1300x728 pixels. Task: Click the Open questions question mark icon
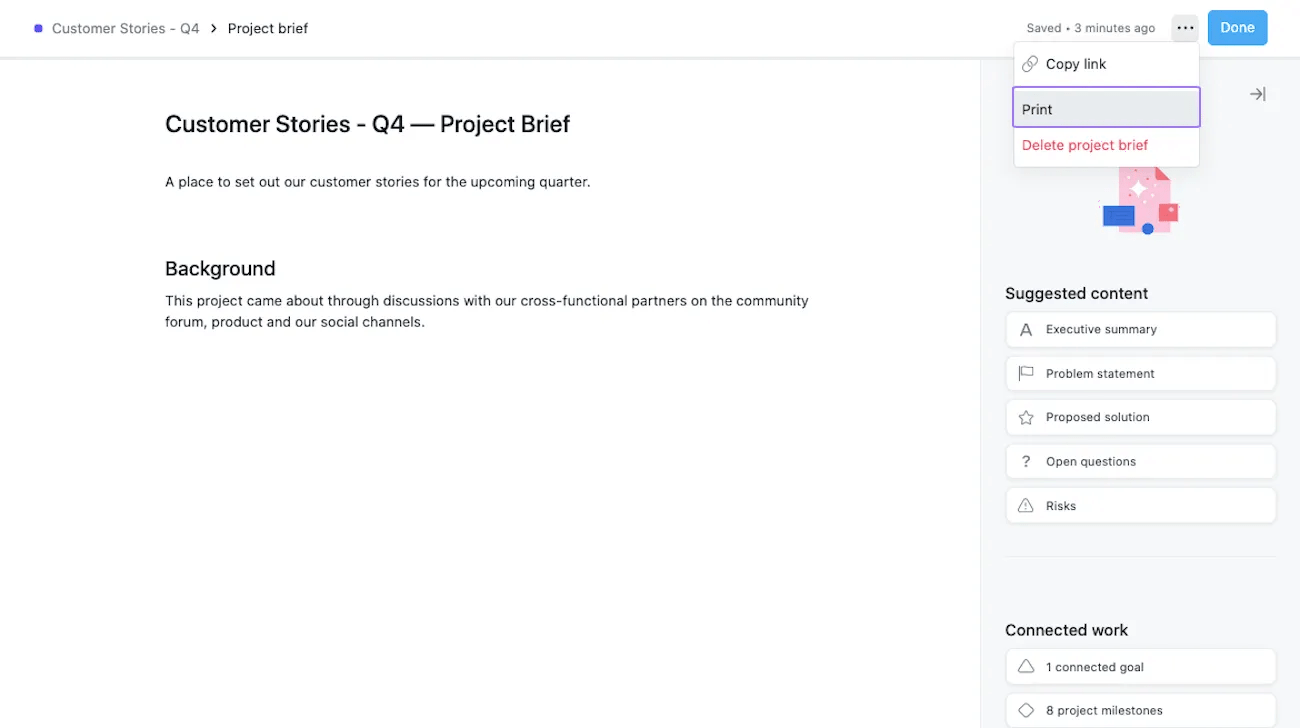(x=1025, y=461)
